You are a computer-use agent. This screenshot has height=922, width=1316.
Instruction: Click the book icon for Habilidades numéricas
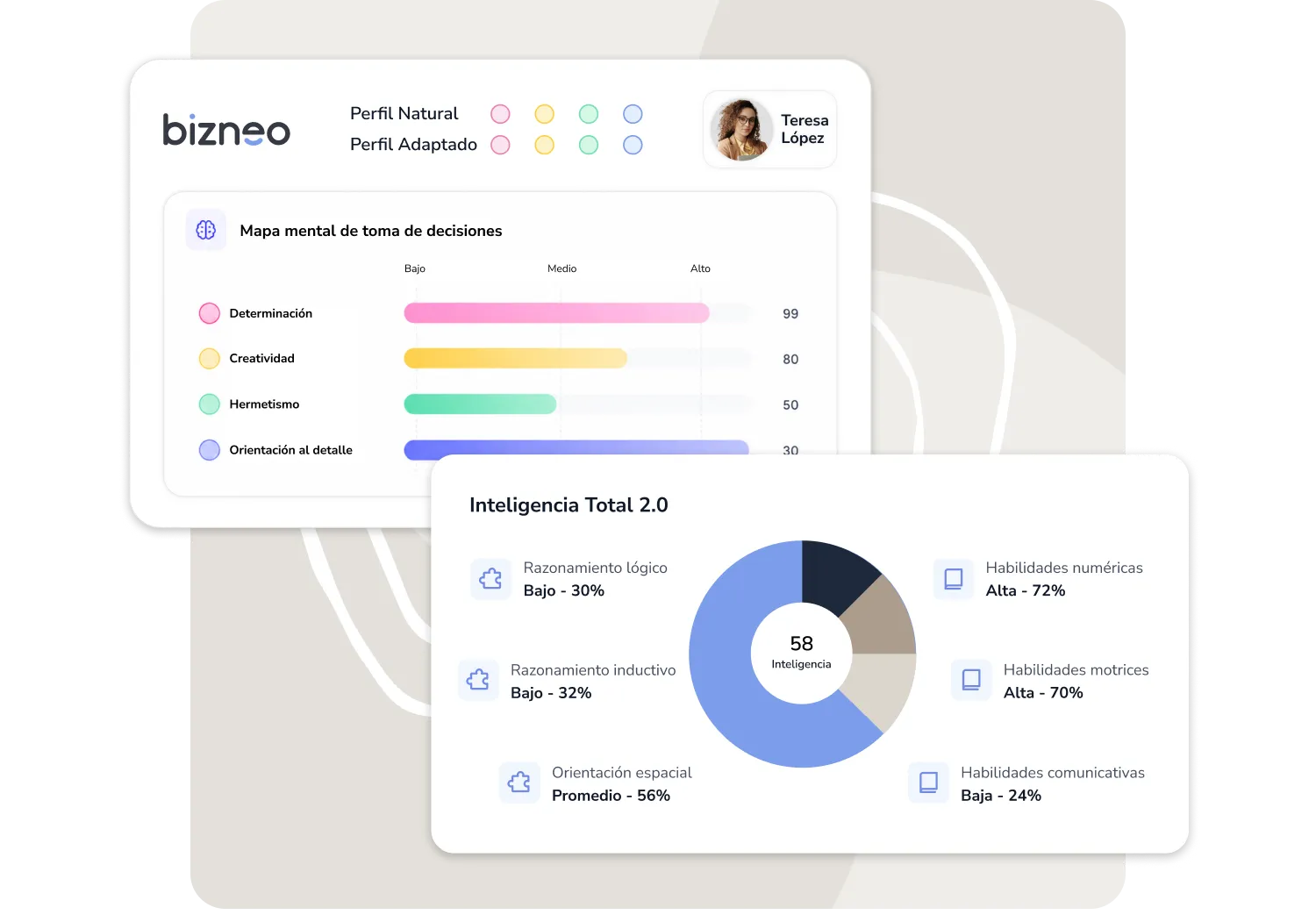(954, 579)
